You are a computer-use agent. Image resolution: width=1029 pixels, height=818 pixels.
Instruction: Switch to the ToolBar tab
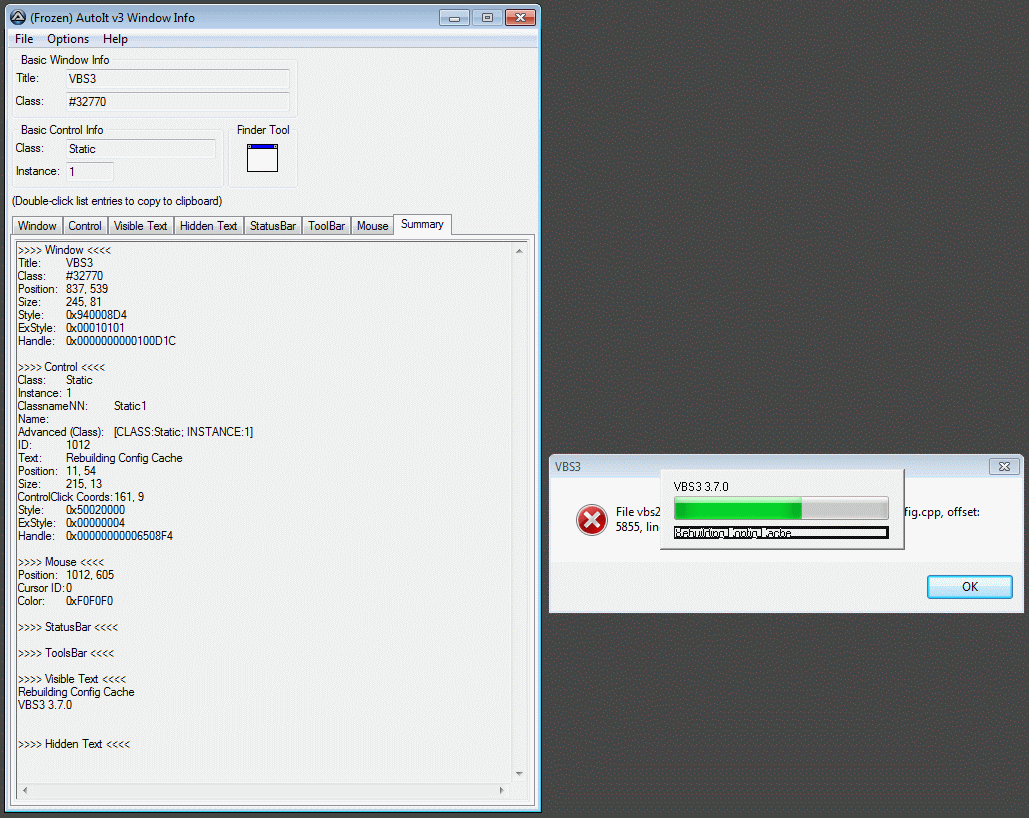(x=327, y=226)
